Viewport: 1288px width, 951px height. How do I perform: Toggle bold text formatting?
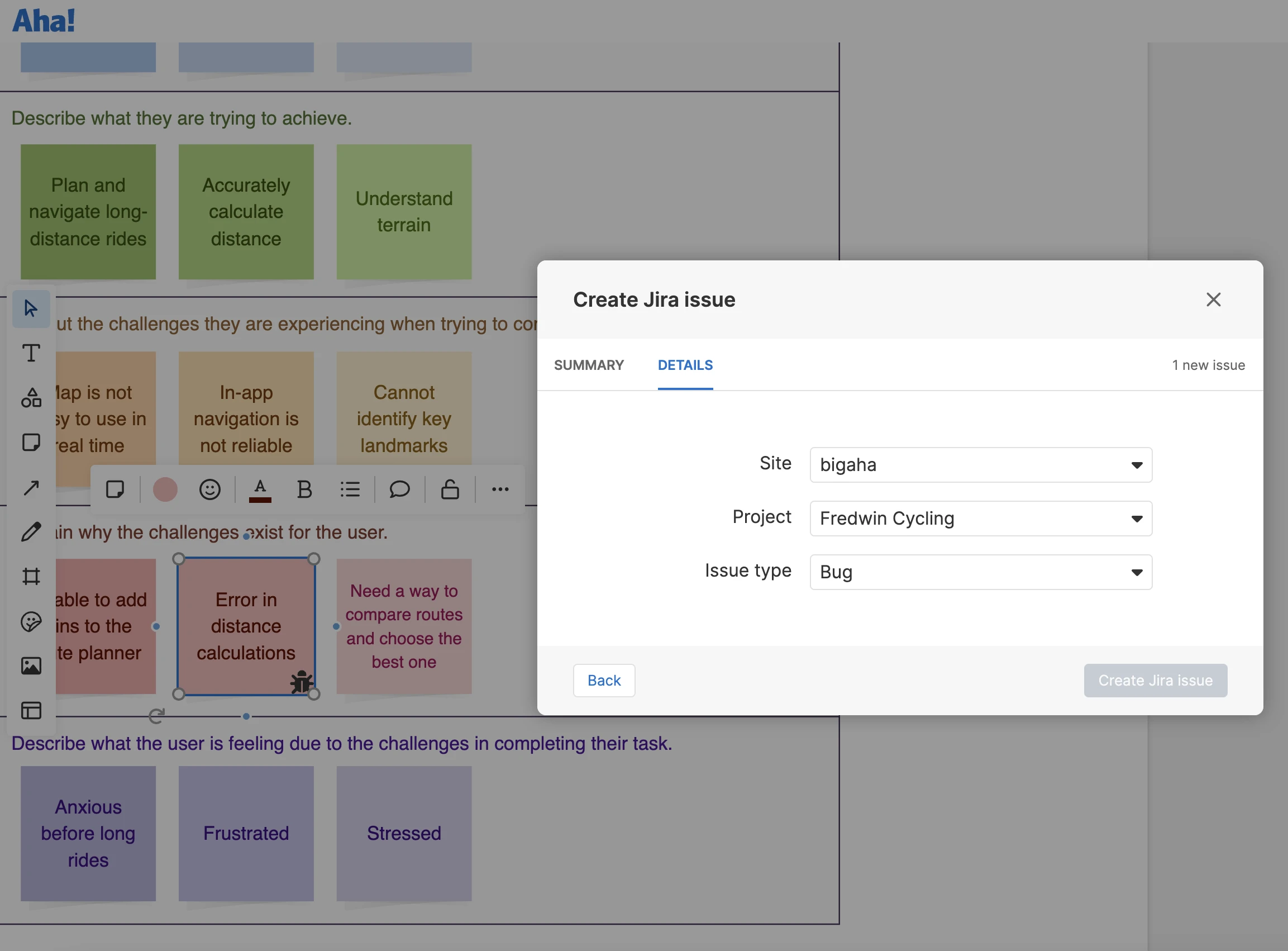click(304, 489)
